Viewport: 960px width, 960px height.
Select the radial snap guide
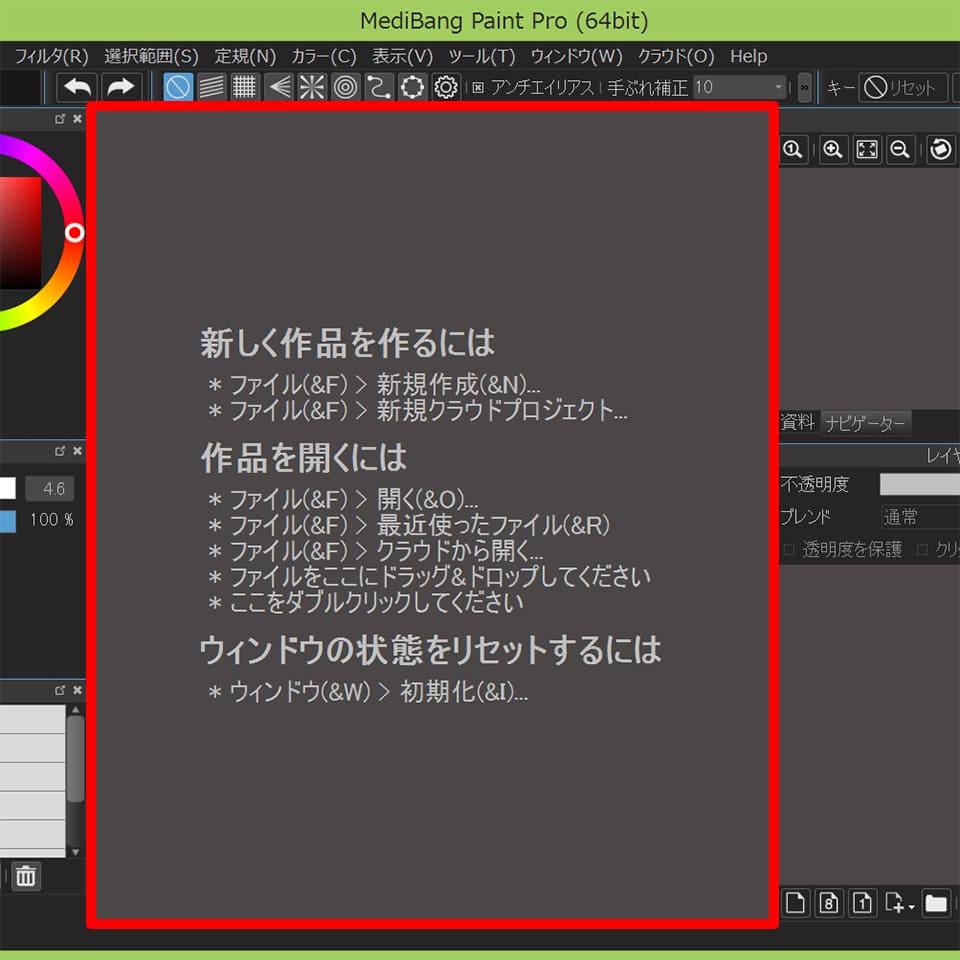[x=312, y=87]
